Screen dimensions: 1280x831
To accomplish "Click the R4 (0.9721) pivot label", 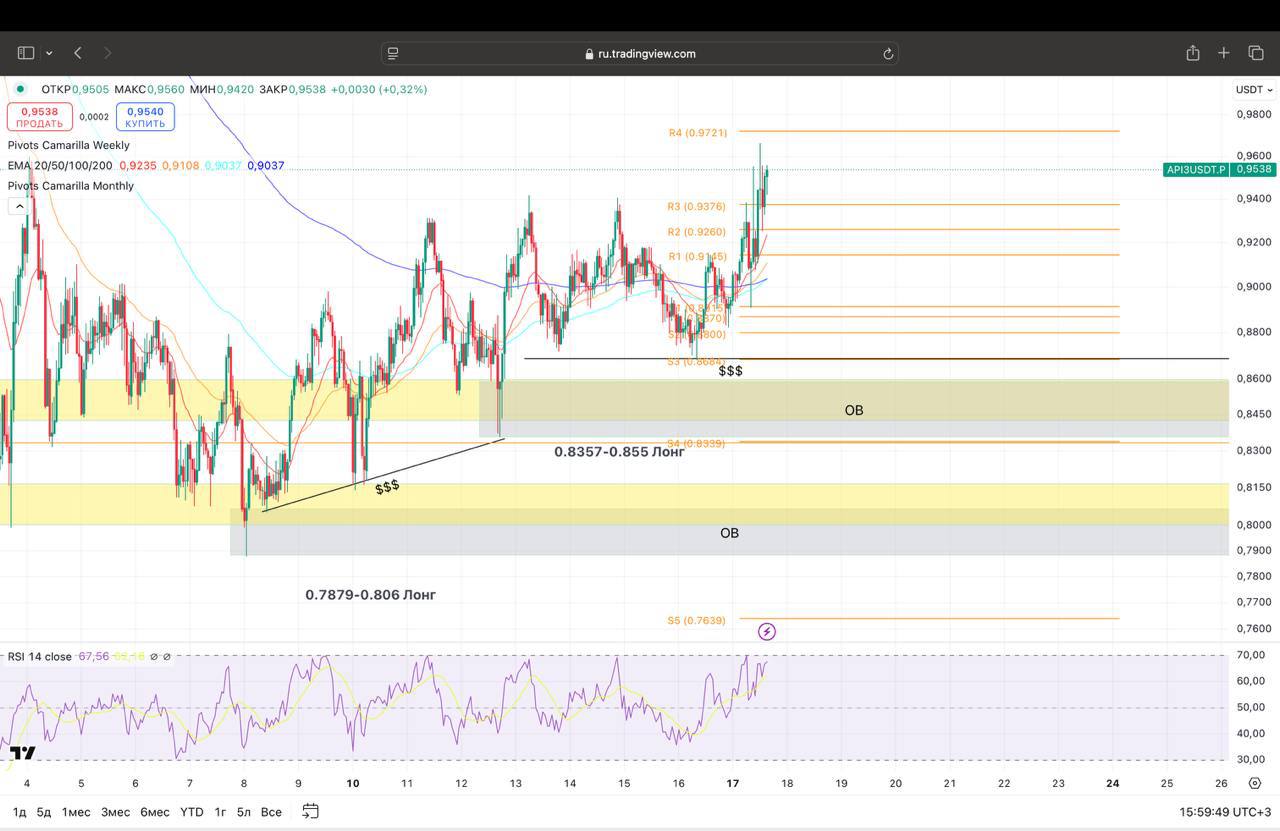I will [698, 132].
